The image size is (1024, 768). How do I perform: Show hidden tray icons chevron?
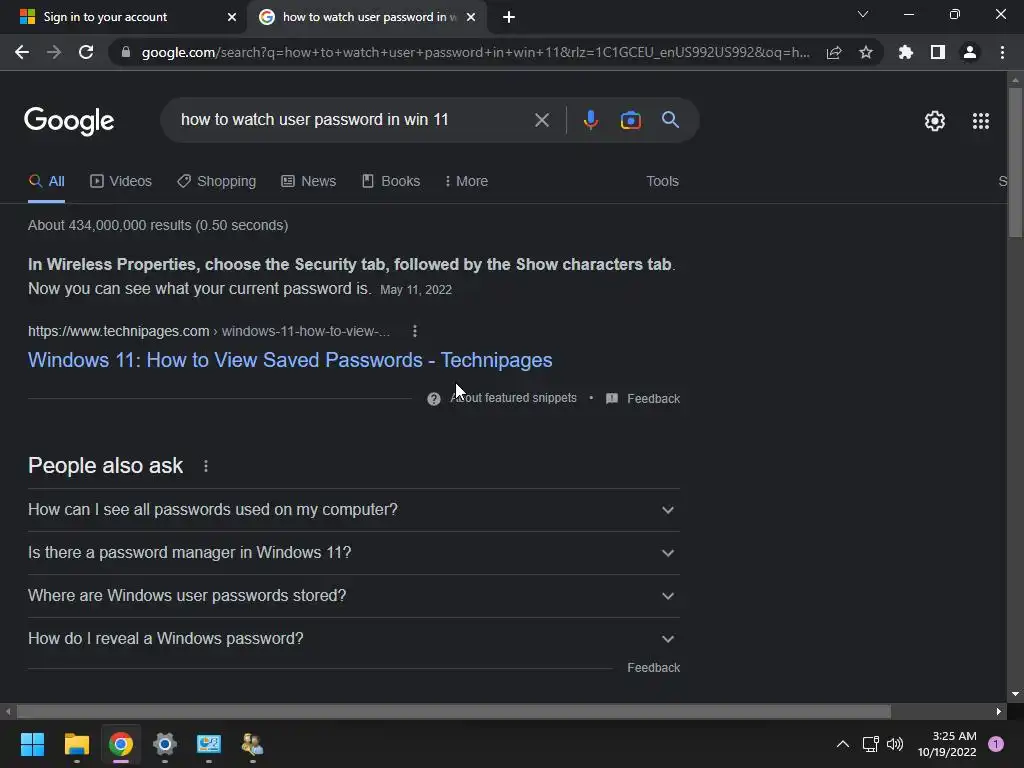pyautogui.click(x=842, y=744)
